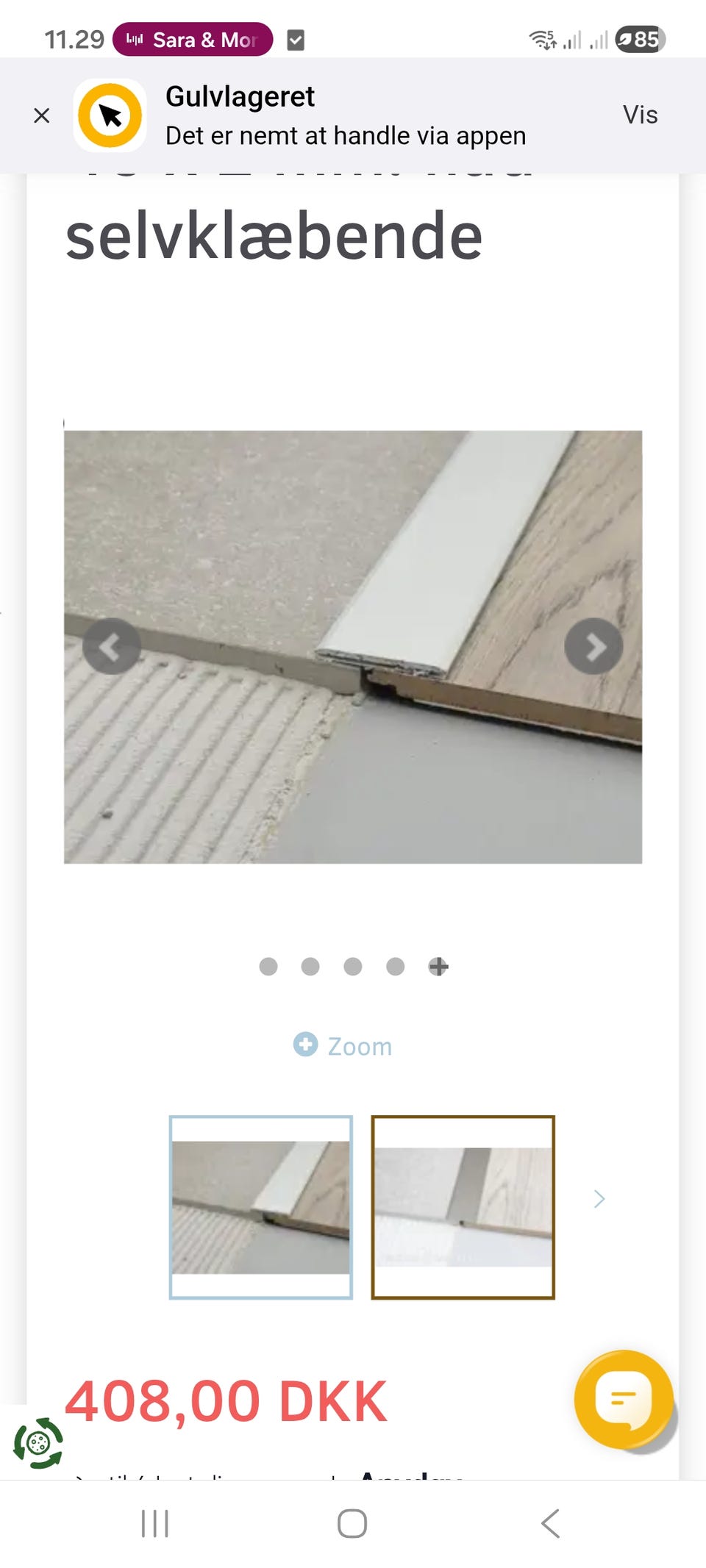Select the third carousel dot
The width and height of the screenshot is (706, 1568).
[353, 966]
